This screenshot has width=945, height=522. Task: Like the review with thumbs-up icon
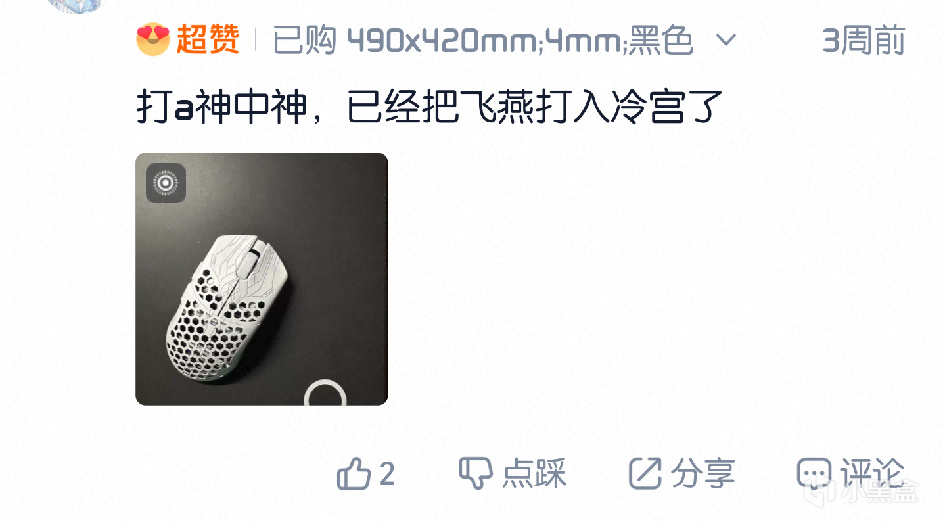click(354, 473)
